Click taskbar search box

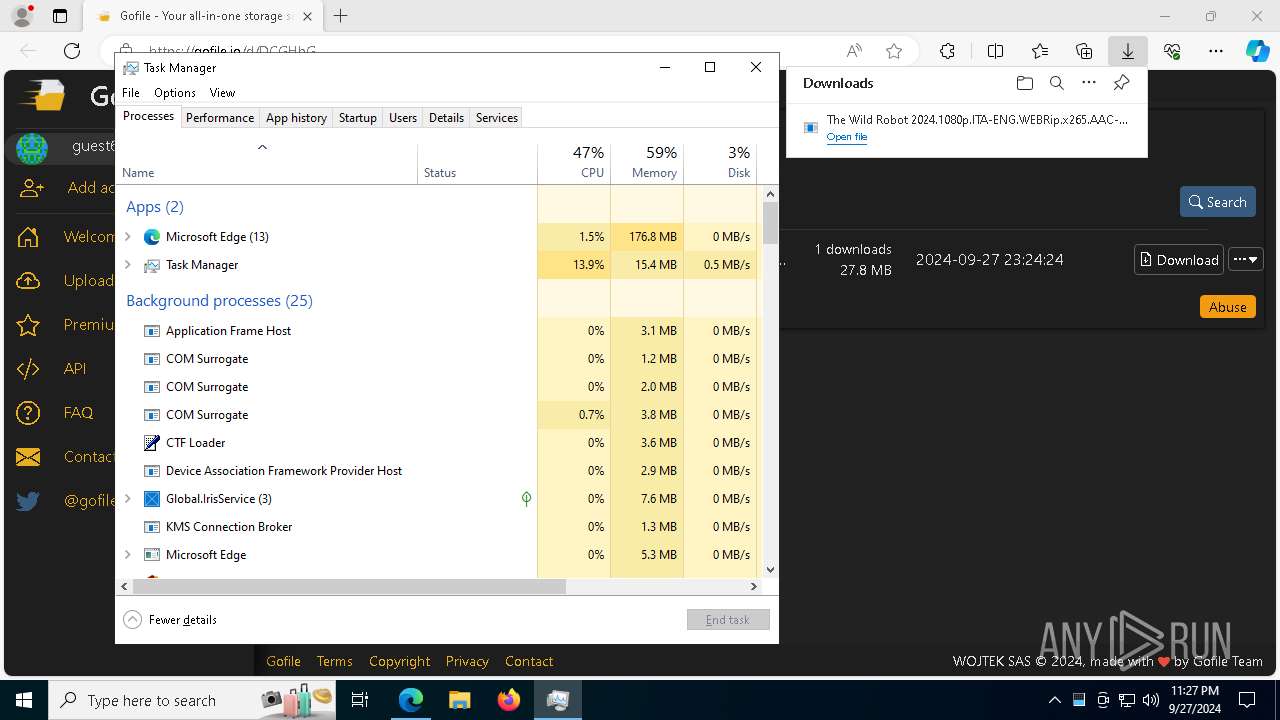192,700
